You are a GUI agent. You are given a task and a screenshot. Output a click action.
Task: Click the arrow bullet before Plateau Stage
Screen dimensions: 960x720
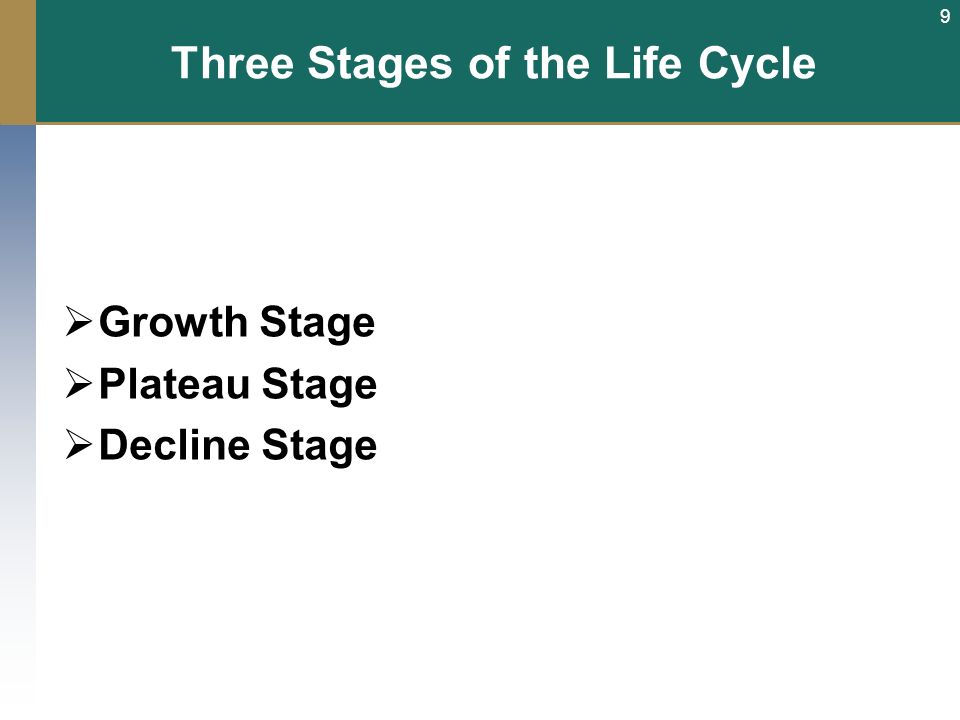[x=78, y=384]
